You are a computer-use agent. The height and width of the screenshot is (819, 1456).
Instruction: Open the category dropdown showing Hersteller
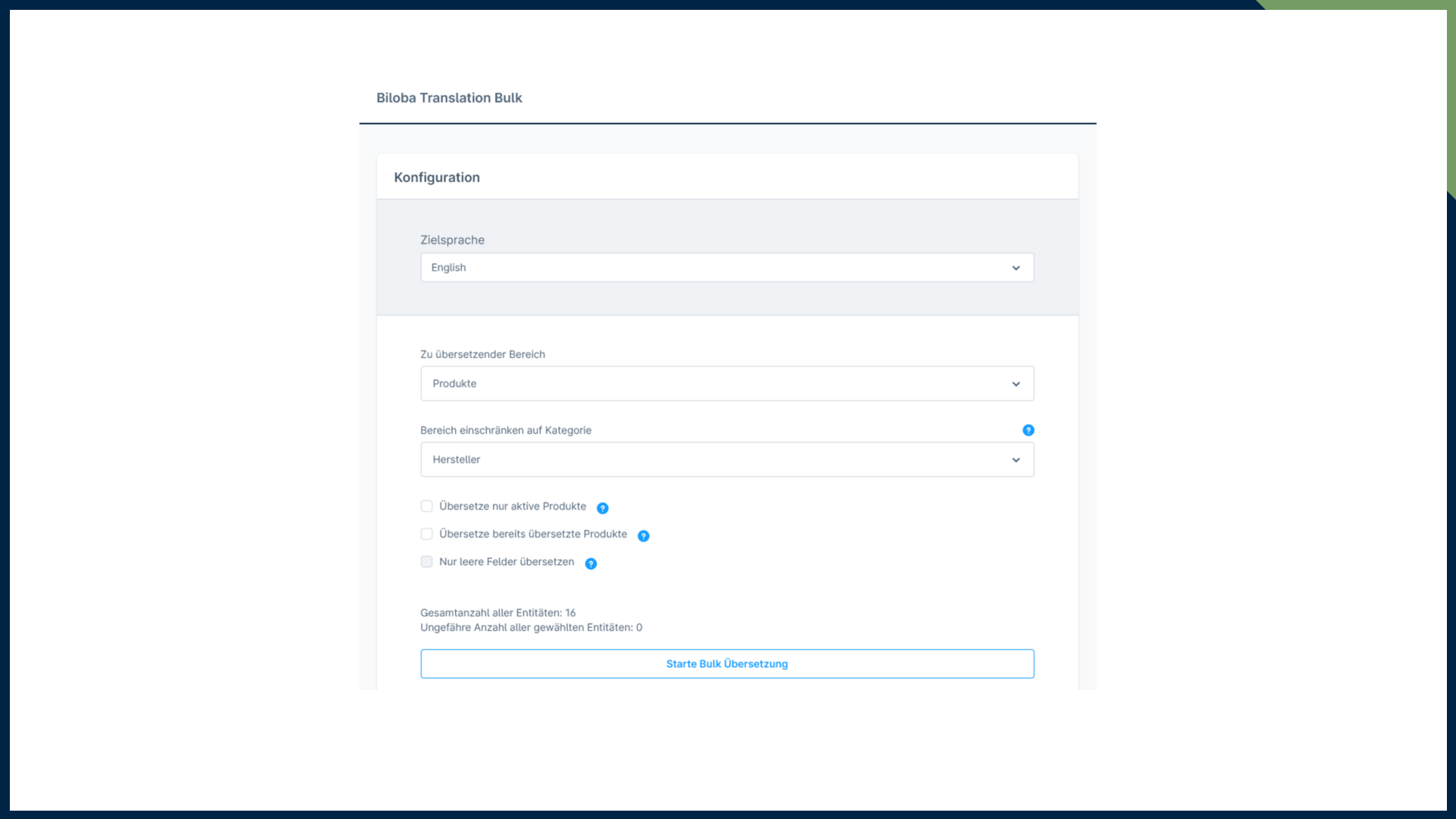point(713,460)
